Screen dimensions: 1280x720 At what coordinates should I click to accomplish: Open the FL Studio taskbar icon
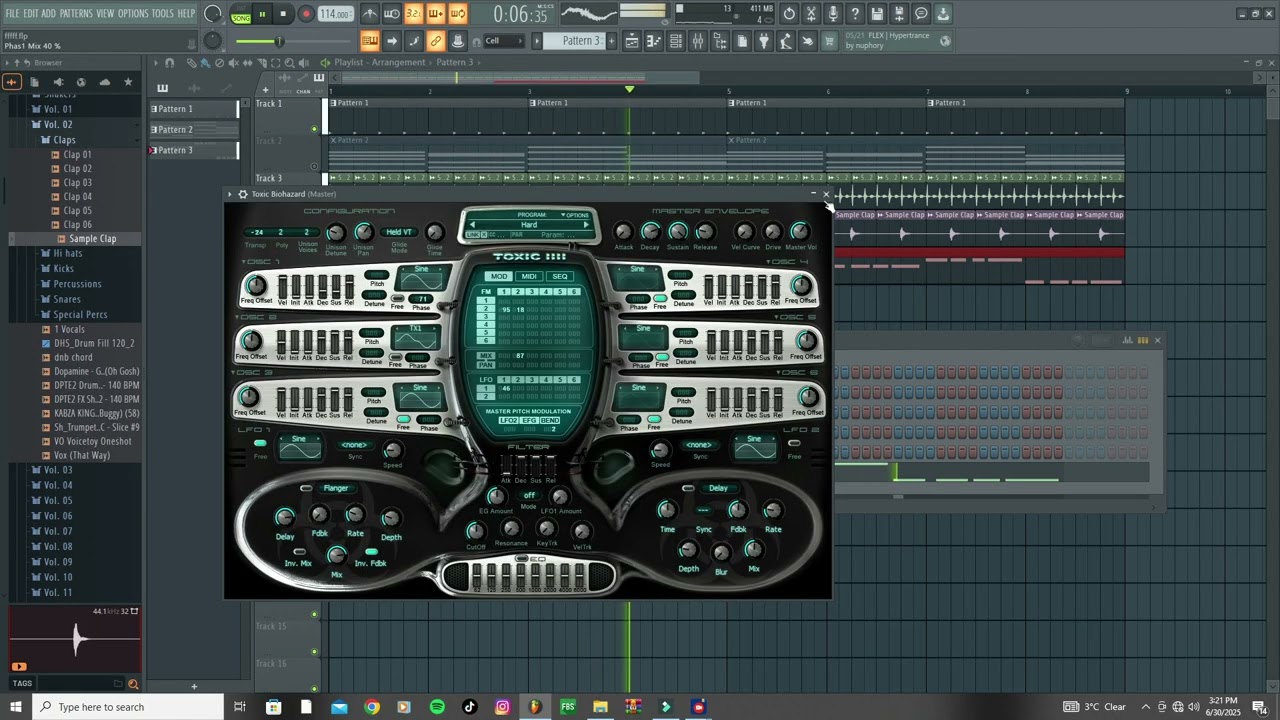pos(535,707)
